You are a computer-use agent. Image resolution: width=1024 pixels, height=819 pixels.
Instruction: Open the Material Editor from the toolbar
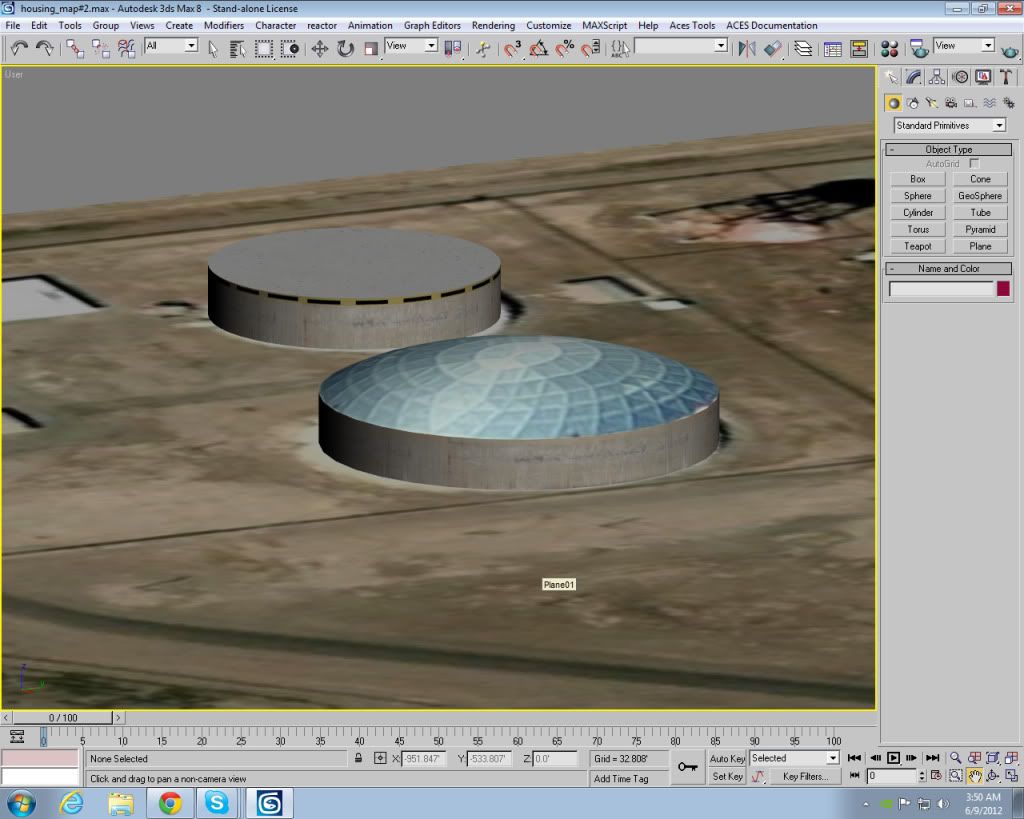(x=889, y=48)
